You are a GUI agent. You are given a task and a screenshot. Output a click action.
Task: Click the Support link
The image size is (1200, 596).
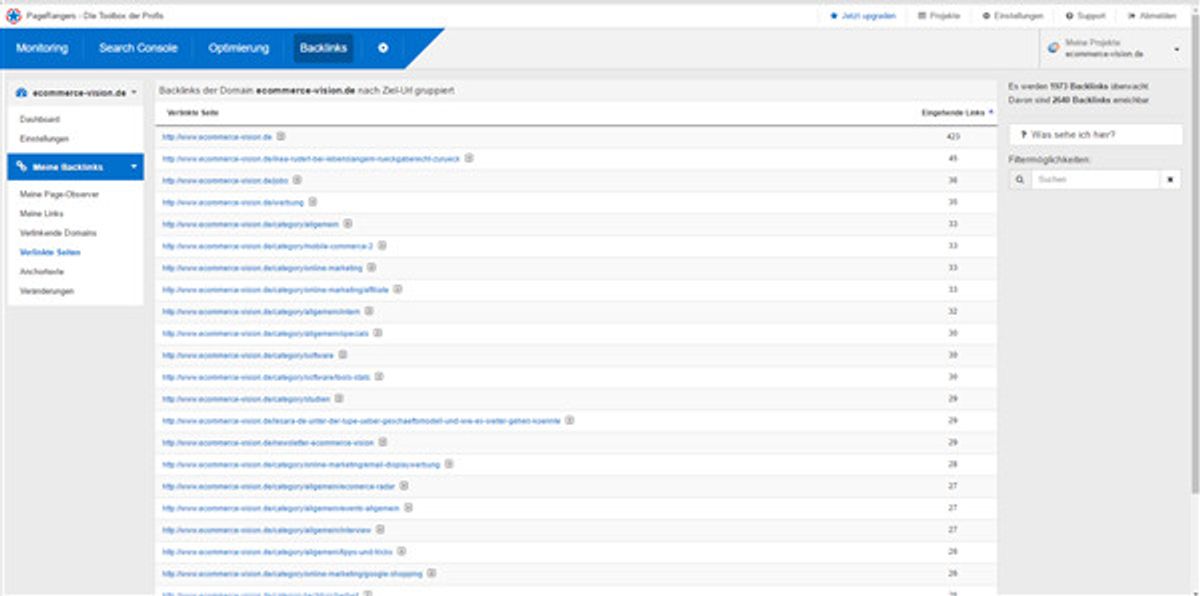coord(1085,16)
